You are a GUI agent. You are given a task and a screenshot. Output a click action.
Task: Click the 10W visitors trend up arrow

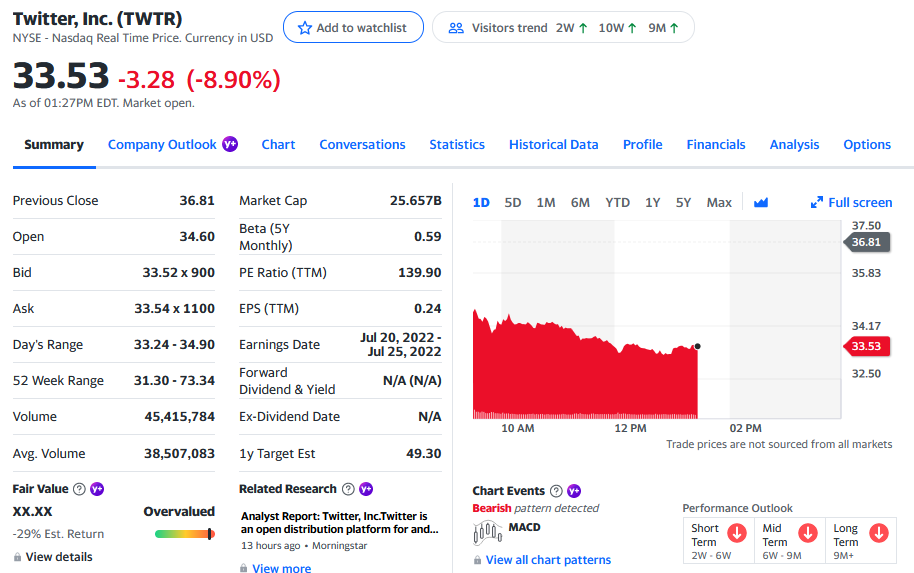(632, 28)
